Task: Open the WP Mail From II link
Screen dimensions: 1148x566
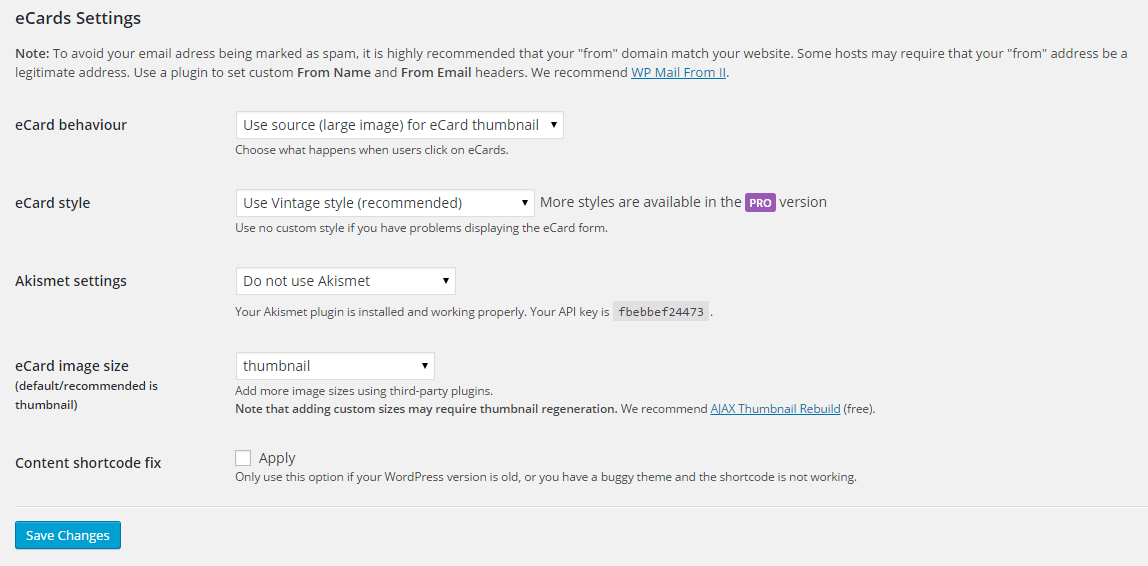Action: click(678, 73)
